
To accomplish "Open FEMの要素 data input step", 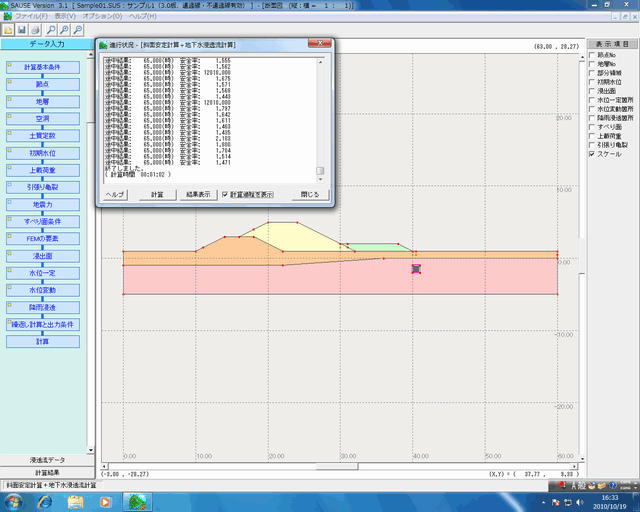I will click(x=43, y=239).
